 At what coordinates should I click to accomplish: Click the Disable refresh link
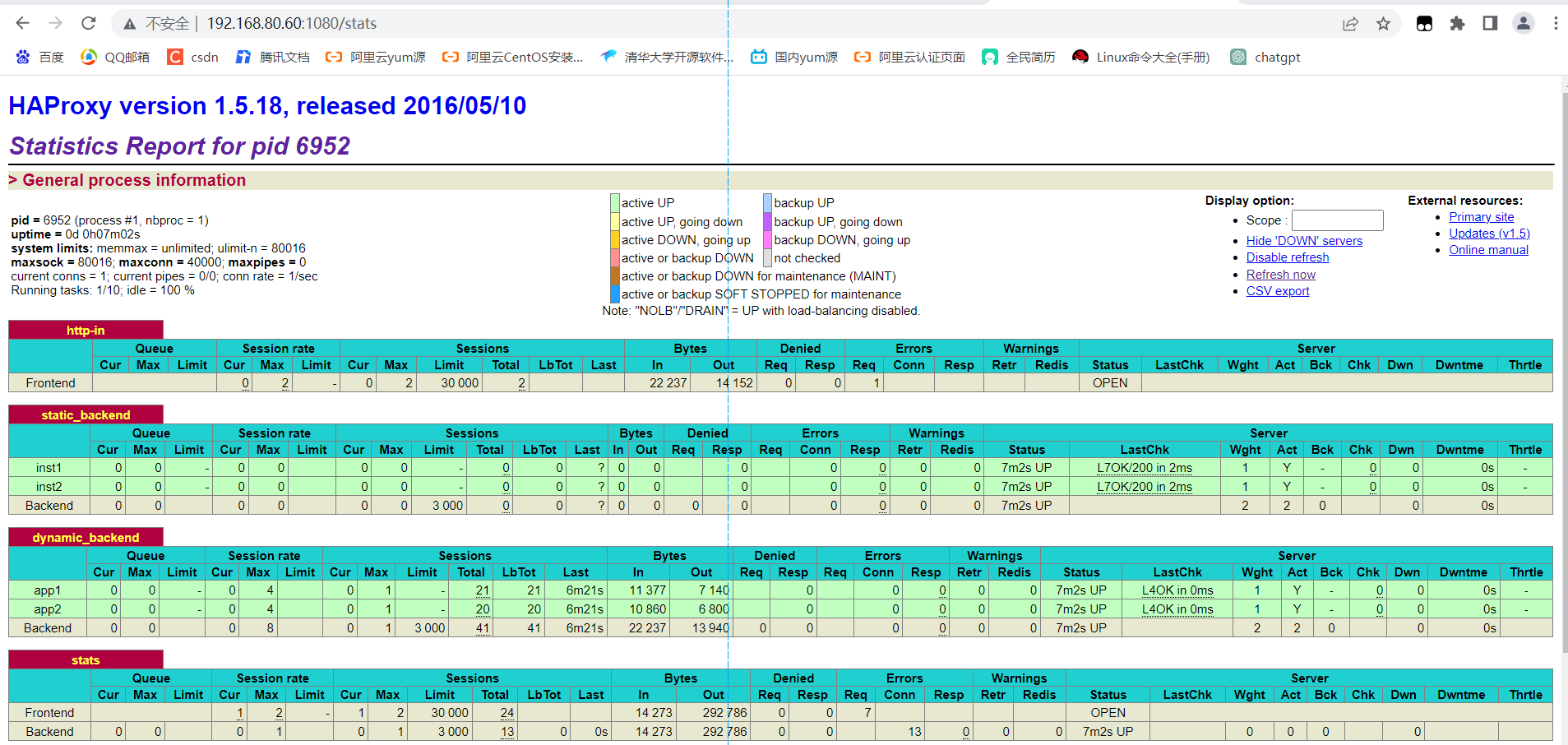(1288, 257)
